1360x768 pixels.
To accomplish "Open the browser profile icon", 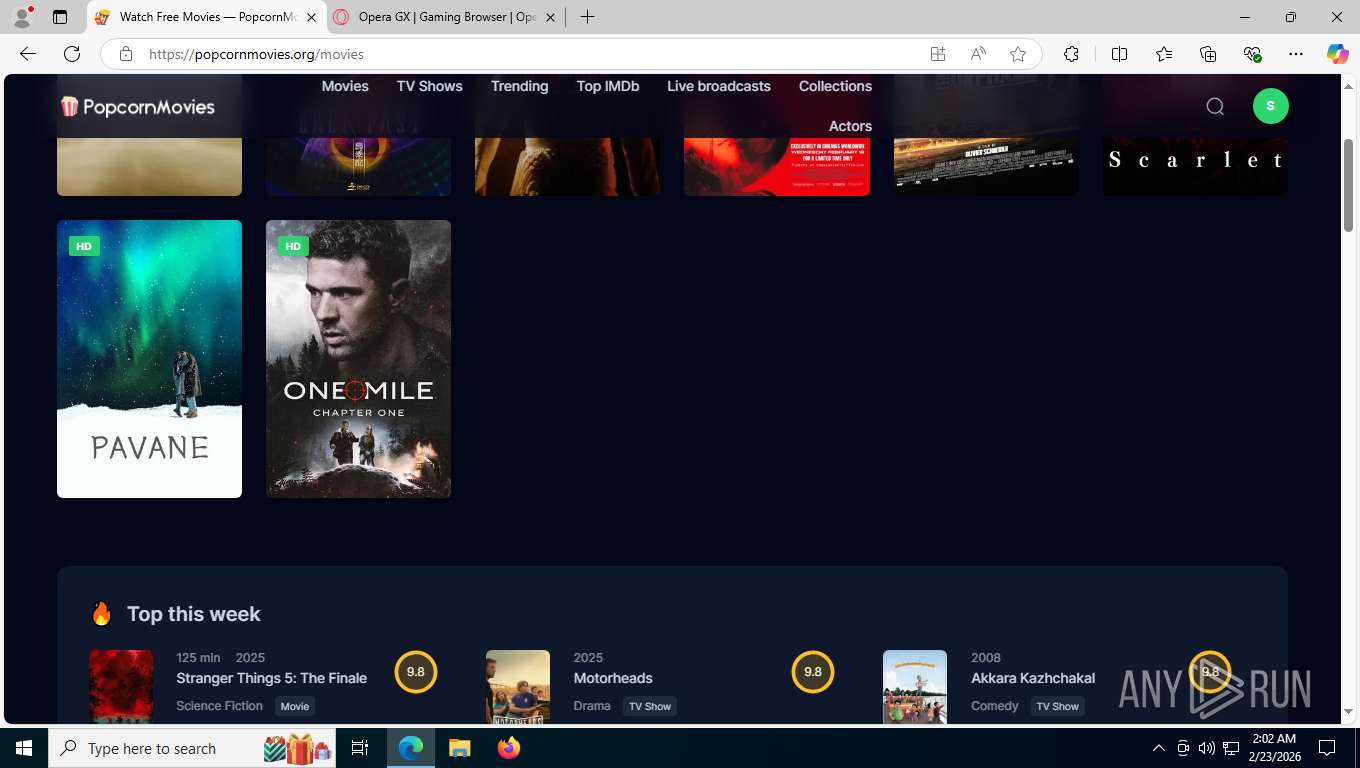I will [x=21, y=17].
